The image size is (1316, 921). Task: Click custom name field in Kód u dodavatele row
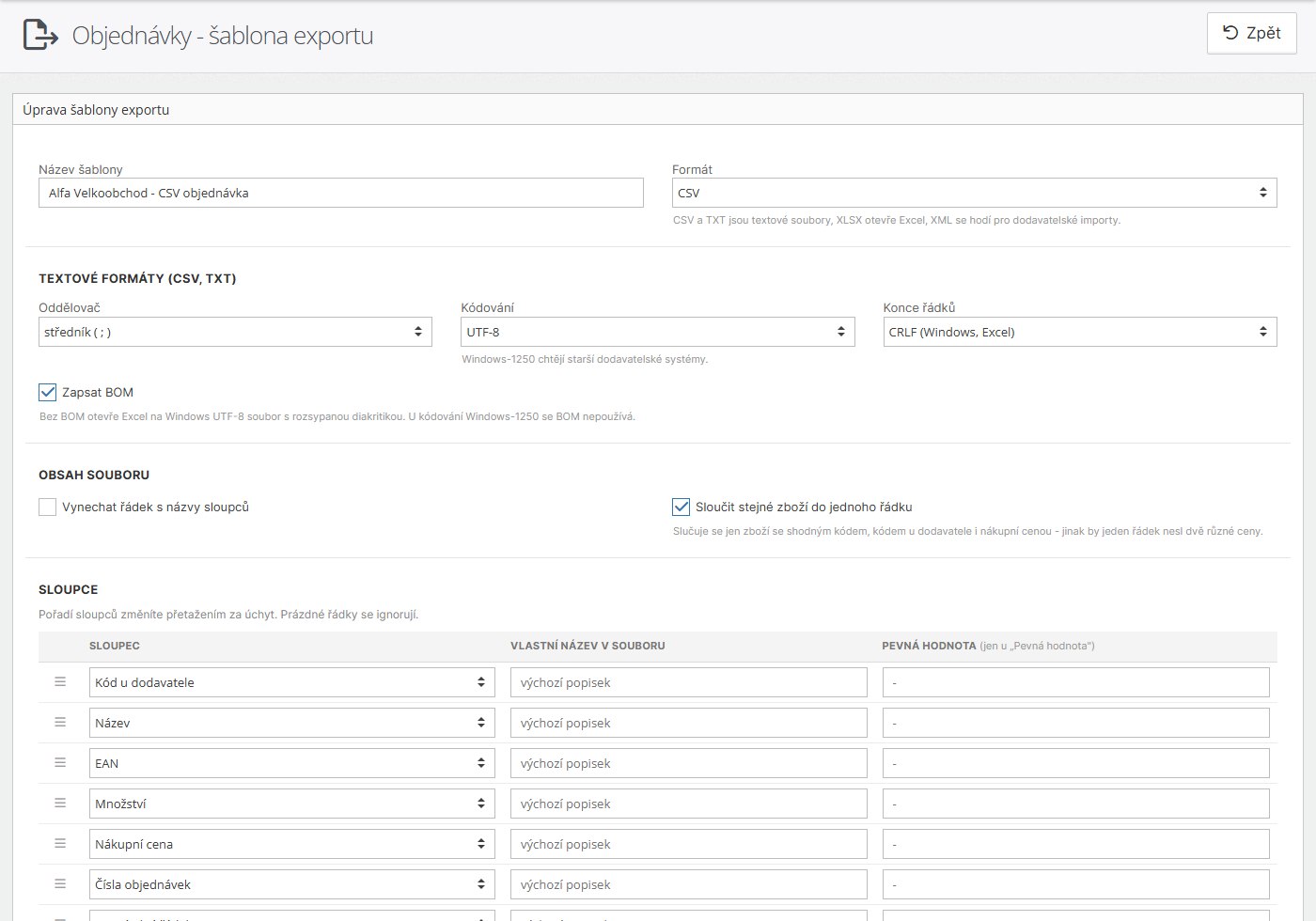(x=689, y=682)
